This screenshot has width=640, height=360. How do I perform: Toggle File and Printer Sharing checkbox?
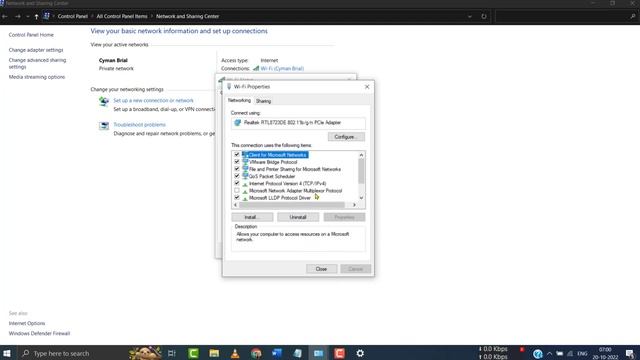tap(237, 169)
